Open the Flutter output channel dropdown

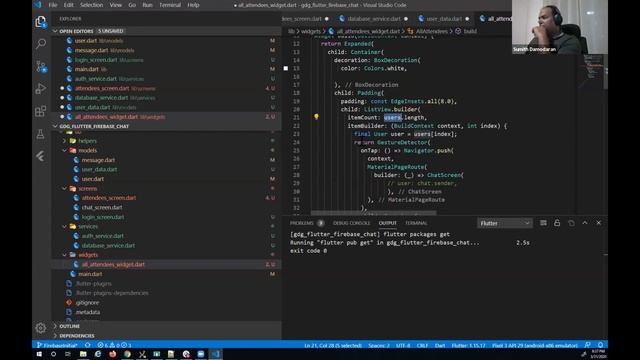pos(504,223)
